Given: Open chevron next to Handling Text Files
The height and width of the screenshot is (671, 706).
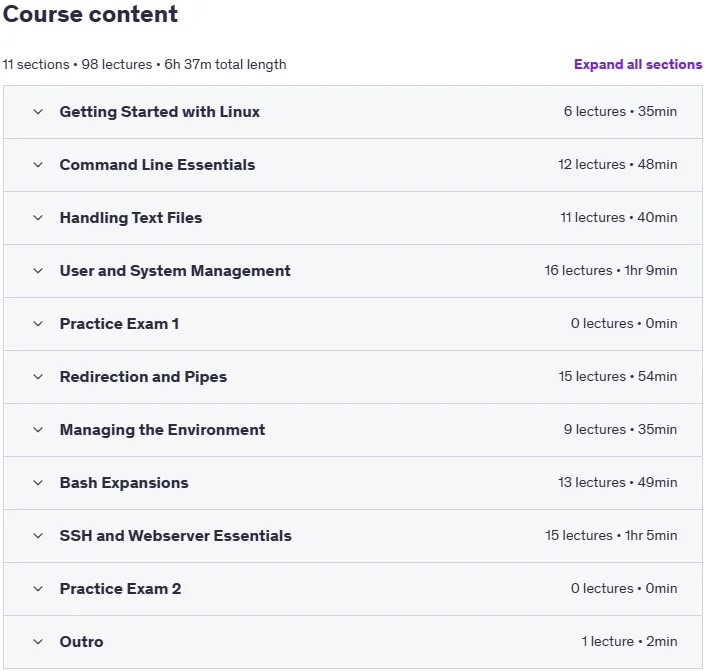Looking at the screenshot, I should point(38,218).
